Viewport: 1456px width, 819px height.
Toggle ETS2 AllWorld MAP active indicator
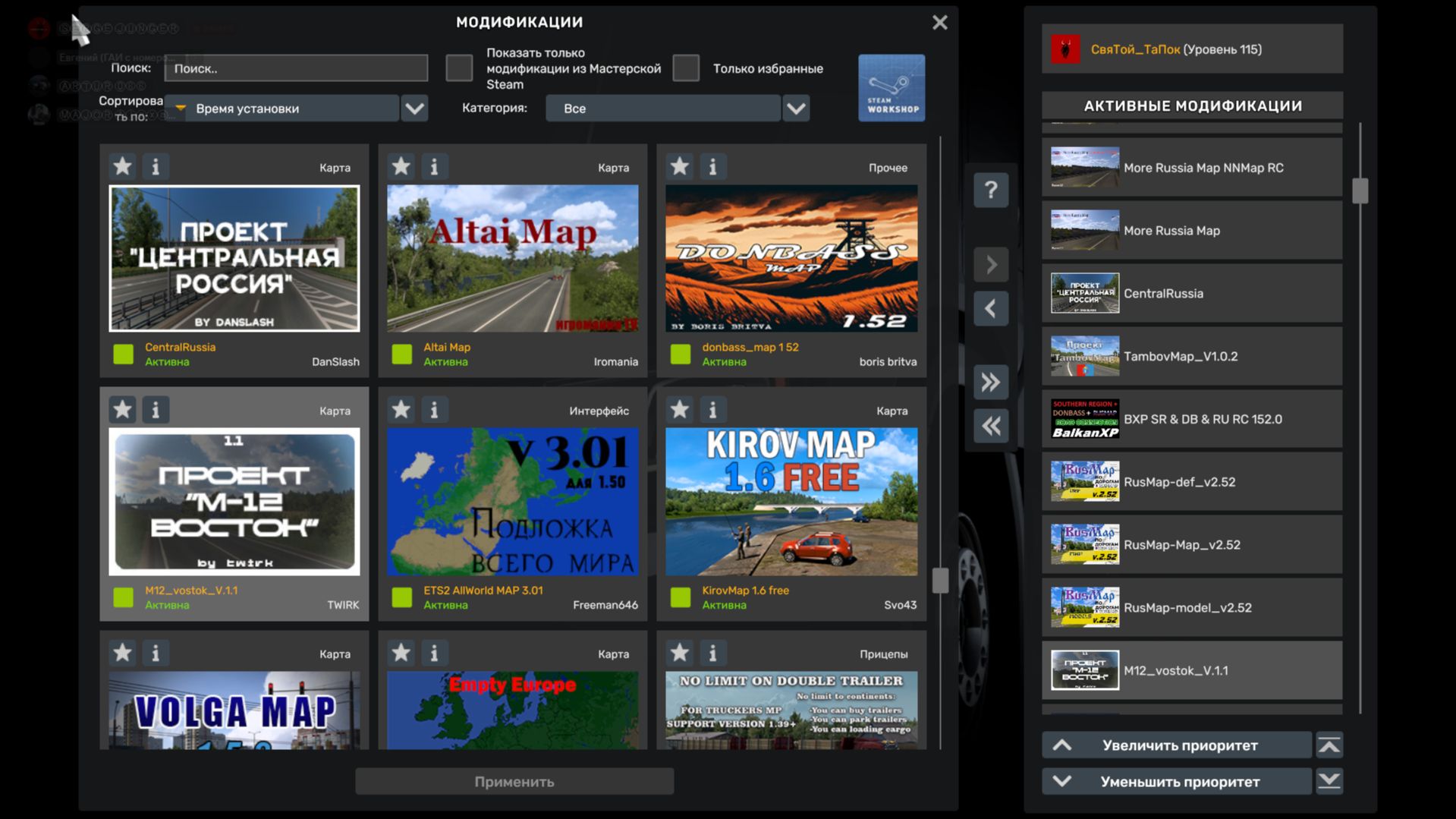pyautogui.click(x=401, y=597)
